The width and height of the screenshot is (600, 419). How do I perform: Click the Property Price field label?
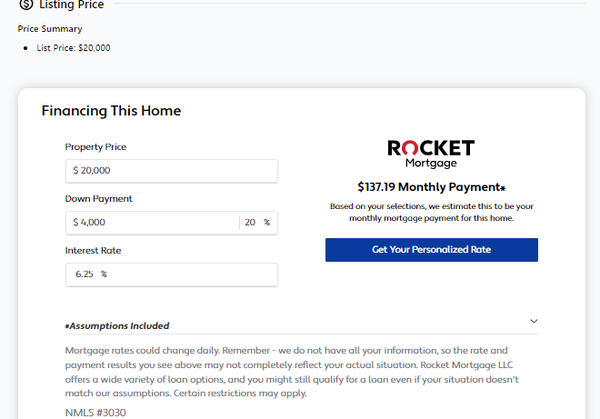click(x=96, y=147)
